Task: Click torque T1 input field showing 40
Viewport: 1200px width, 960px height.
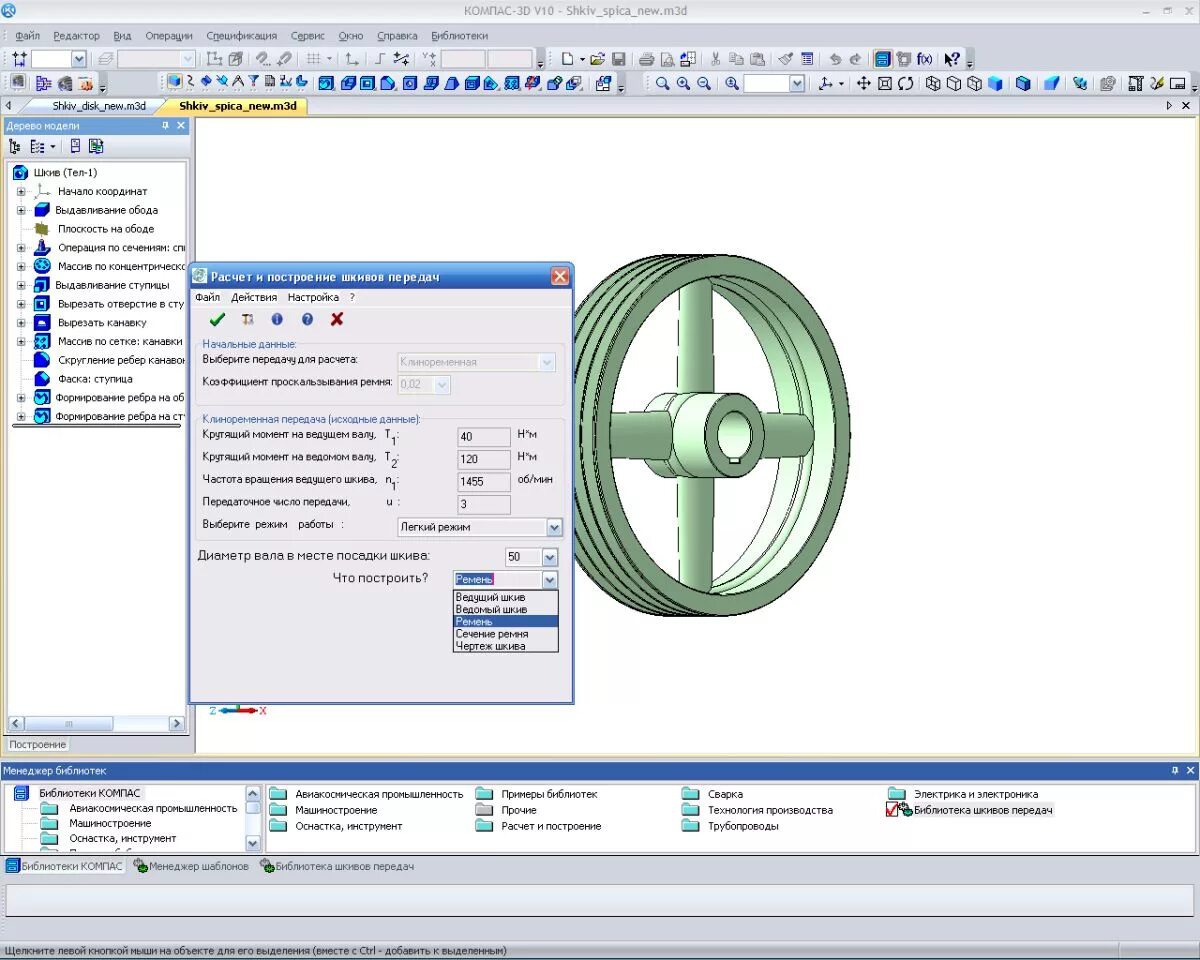Action: pos(484,437)
